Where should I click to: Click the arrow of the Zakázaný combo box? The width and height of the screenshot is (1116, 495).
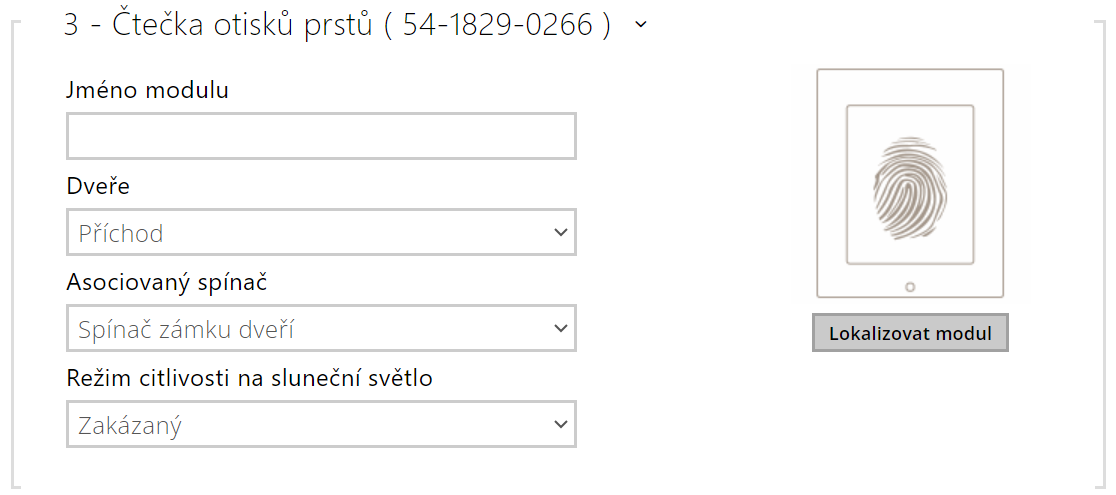click(559, 425)
